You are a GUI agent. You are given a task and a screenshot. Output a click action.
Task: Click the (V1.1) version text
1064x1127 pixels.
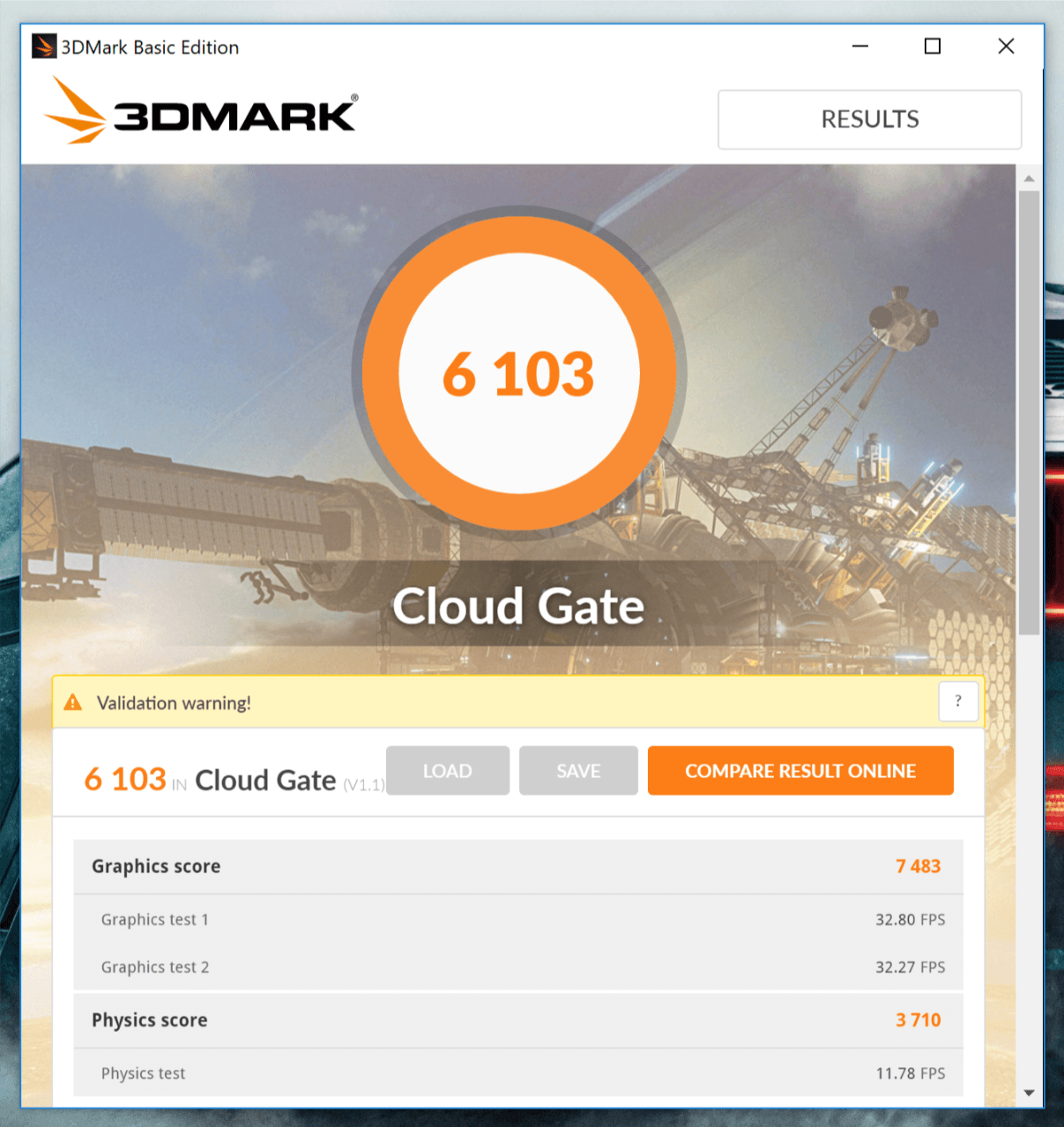coord(364,784)
